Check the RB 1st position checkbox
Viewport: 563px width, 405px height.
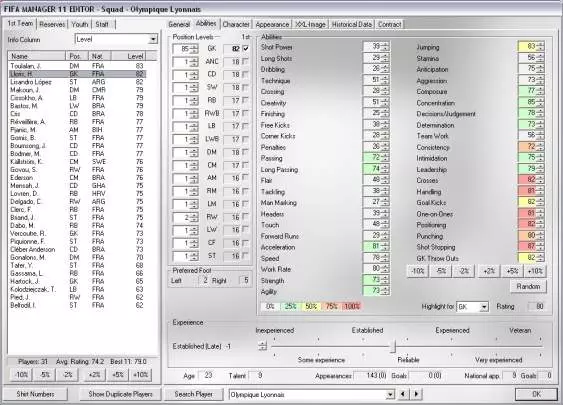pyautogui.click(x=246, y=100)
